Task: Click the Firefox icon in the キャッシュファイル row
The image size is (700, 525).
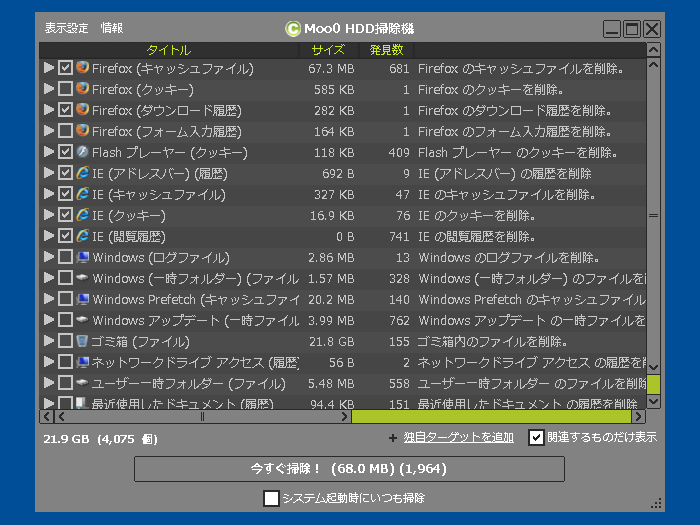Action: (83, 67)
